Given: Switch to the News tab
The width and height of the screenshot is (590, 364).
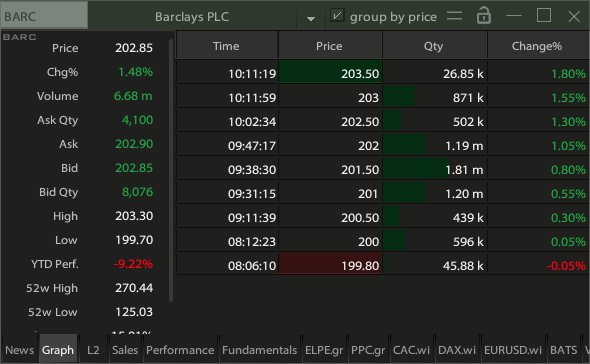Looking at the screenshot, I should coord(20,350).
